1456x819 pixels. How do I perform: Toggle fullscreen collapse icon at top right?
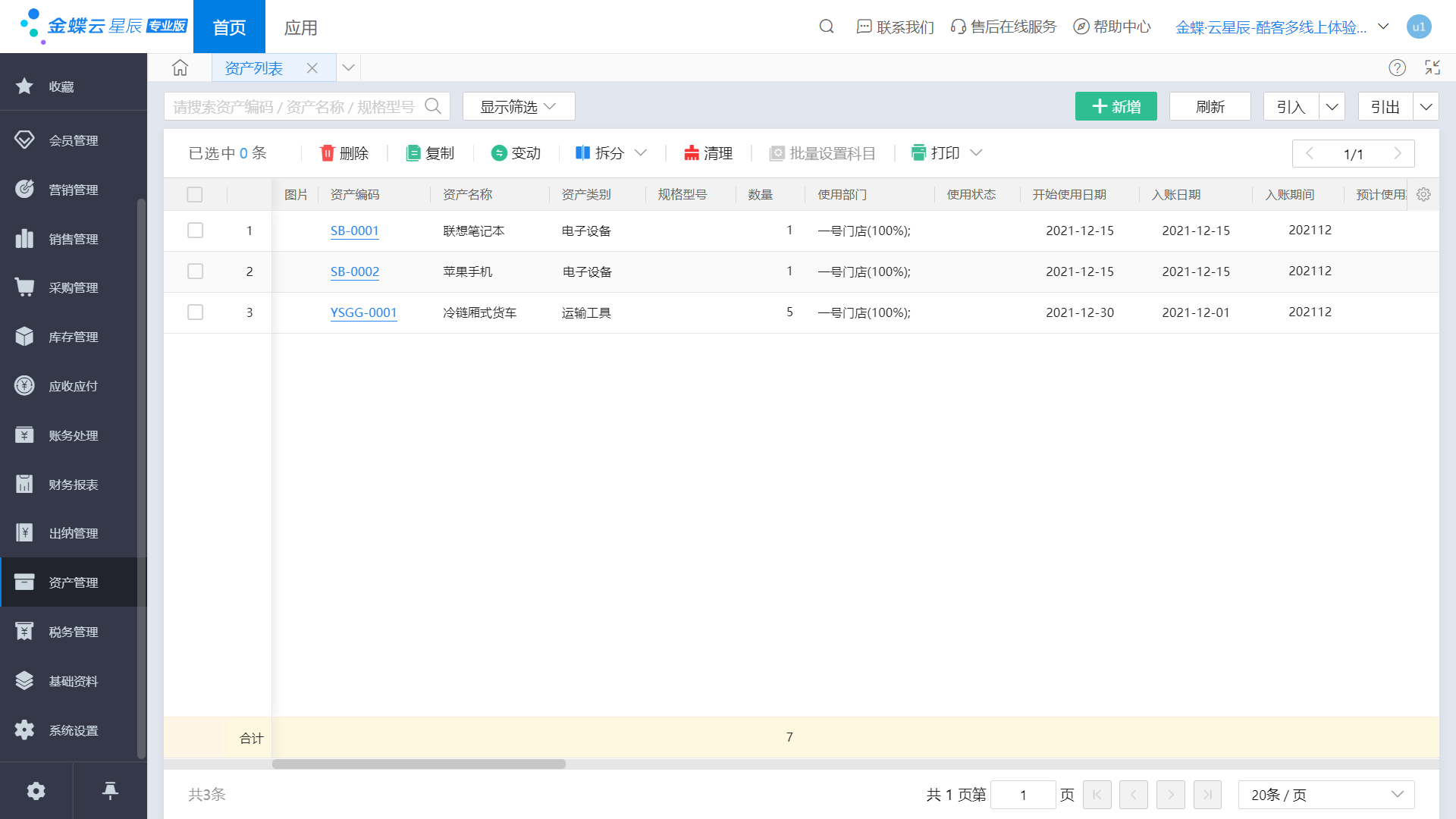click(x=1432, y=67)
